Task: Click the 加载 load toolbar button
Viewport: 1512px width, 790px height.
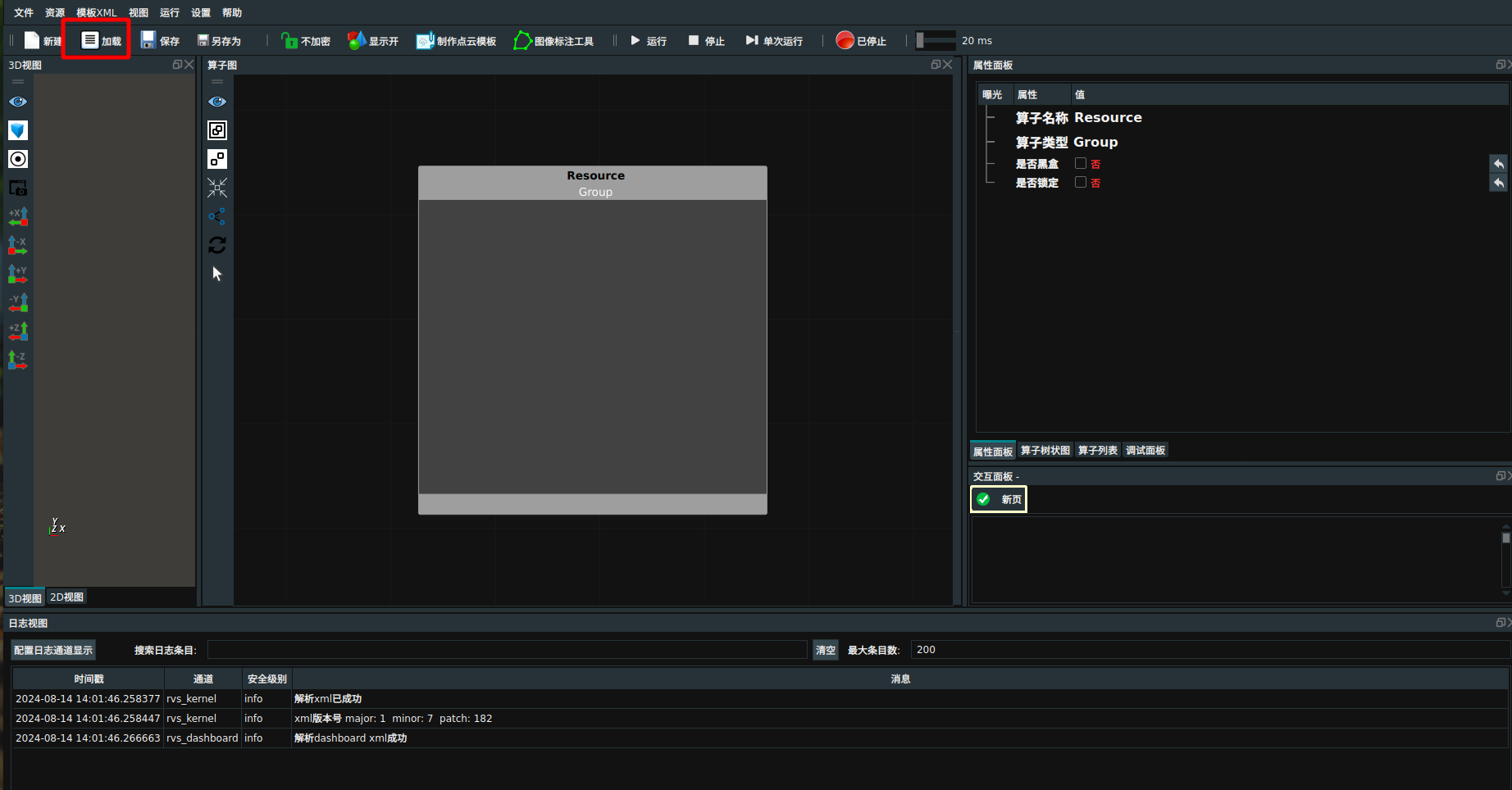Action: coord(102,40)
